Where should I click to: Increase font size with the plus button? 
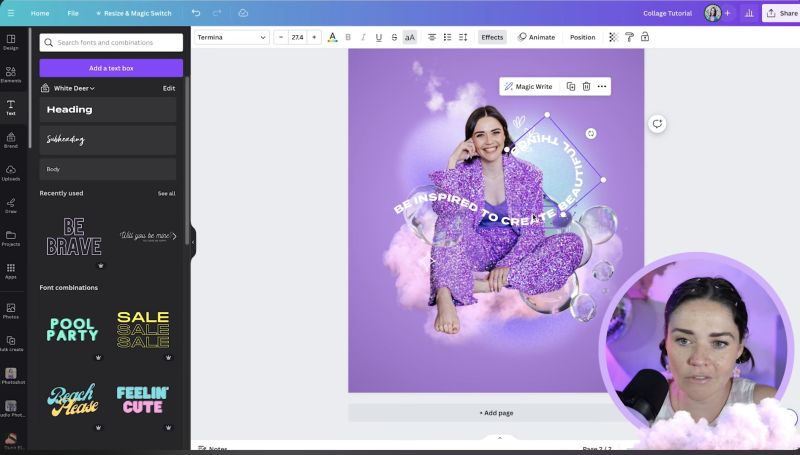coord(314,37)
